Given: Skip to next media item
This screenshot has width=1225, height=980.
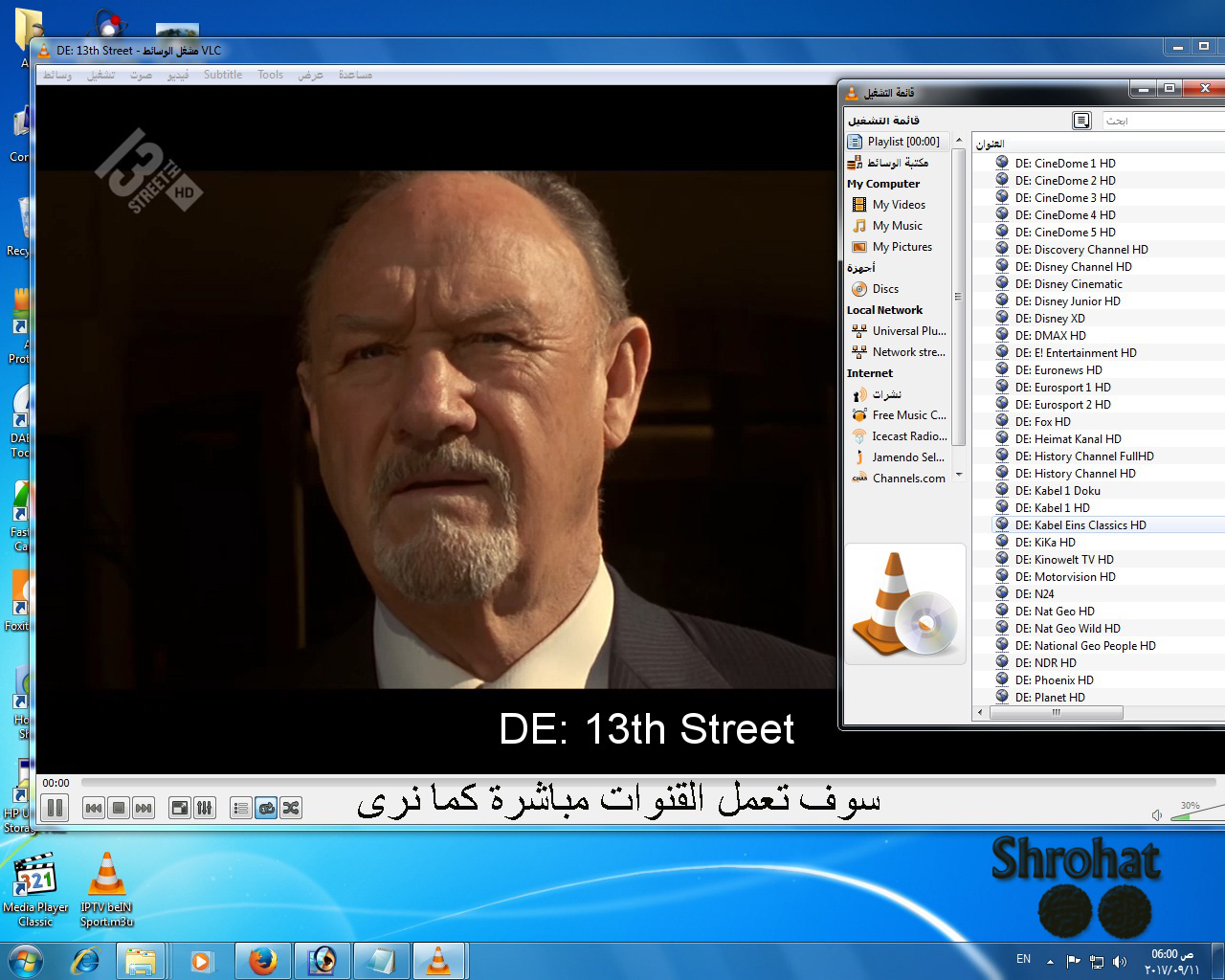Looking at the screenshot, I should pos(144,808).
